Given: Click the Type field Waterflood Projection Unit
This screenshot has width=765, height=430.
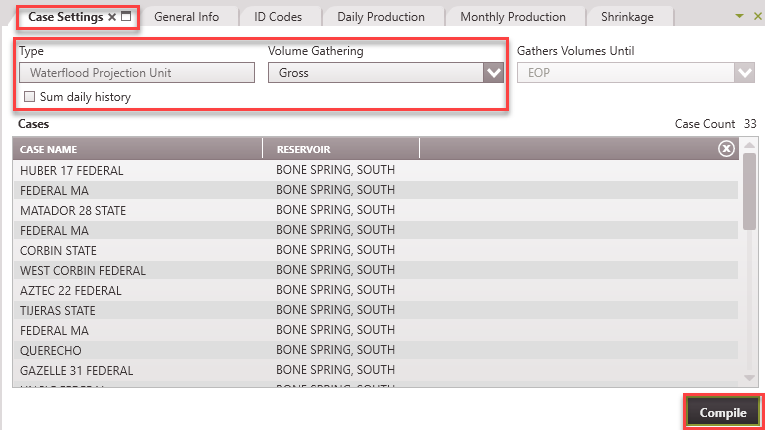Looking at the screenshot, I should pos(137,73).
